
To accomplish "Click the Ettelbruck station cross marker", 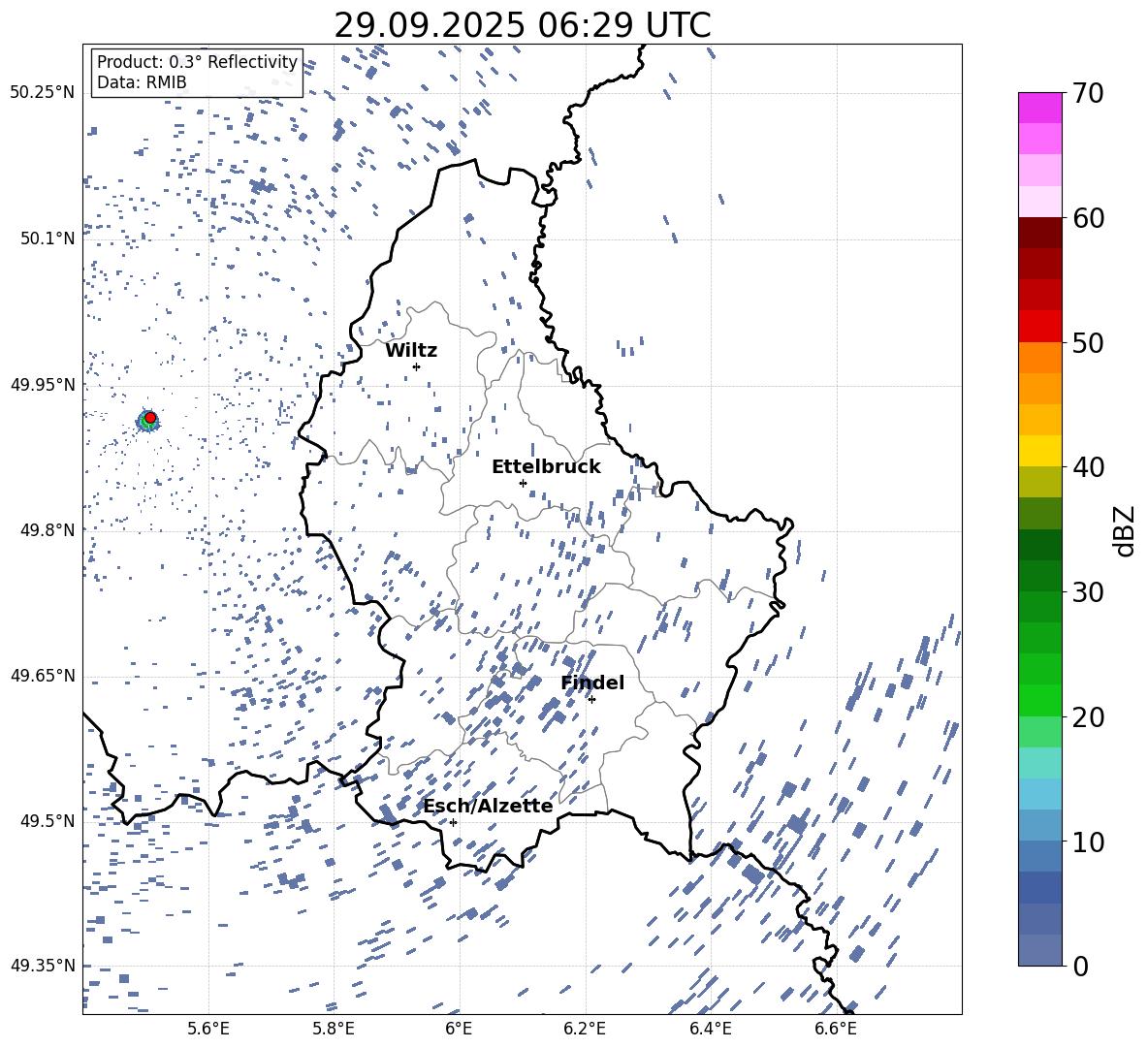I will point(523,483).
